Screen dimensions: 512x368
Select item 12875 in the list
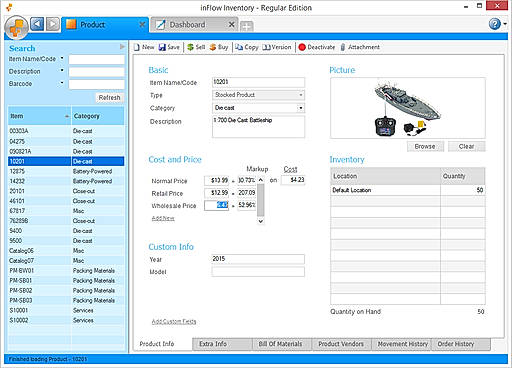pyautogui.click(x=66, y=171)
